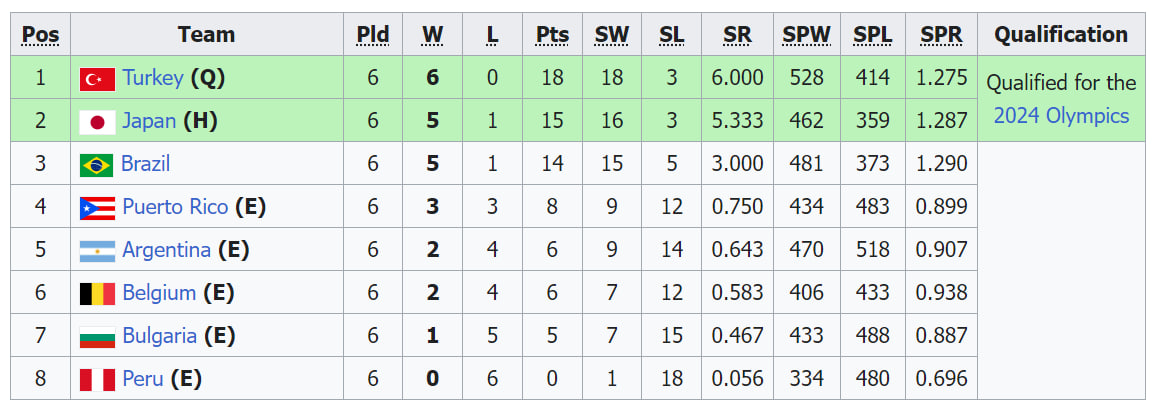Click the Peru flag icon
The image size is (1173, 410).
tap(97, 379)
